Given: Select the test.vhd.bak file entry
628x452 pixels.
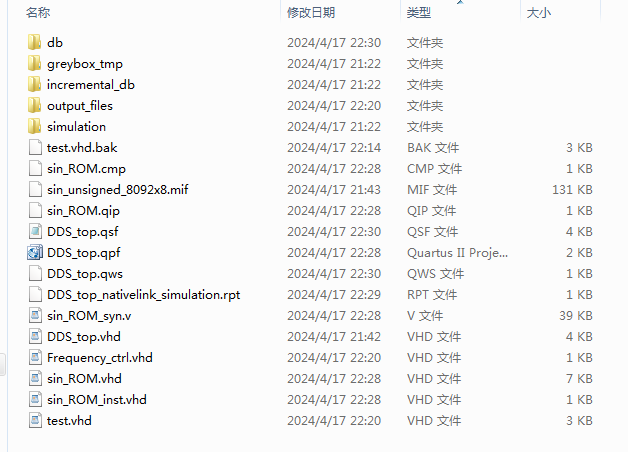Looking at the screenshot, I should pos(82,147).
